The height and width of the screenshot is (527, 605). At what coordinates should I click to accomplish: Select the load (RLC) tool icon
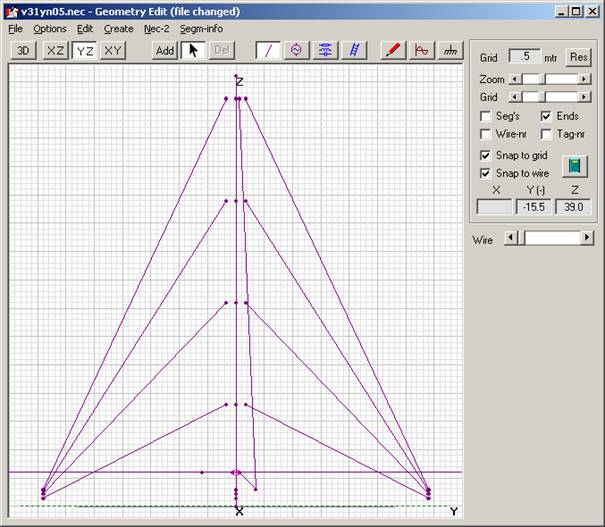[x=325, y=51]
